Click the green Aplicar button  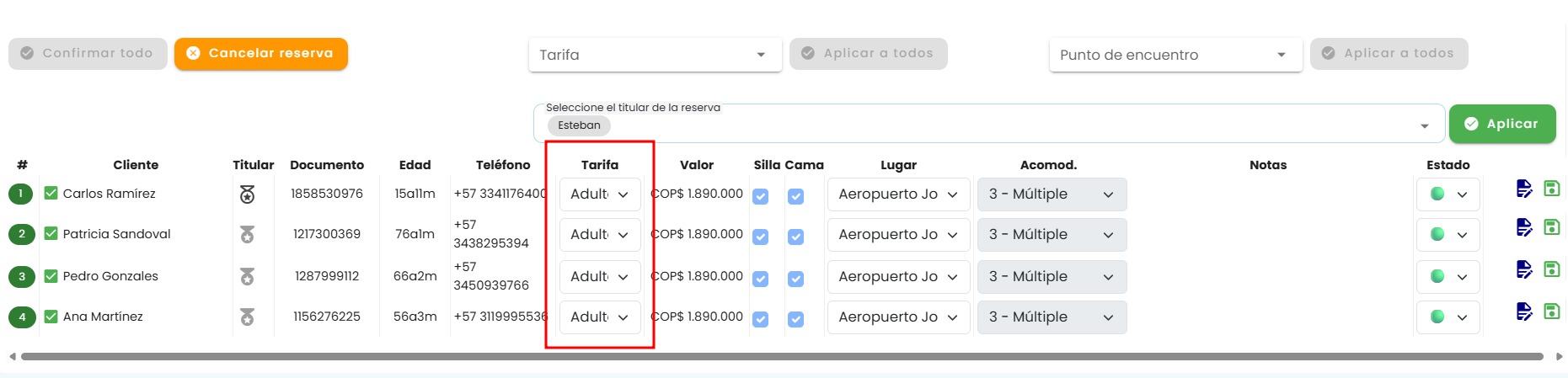(1502, 124)
